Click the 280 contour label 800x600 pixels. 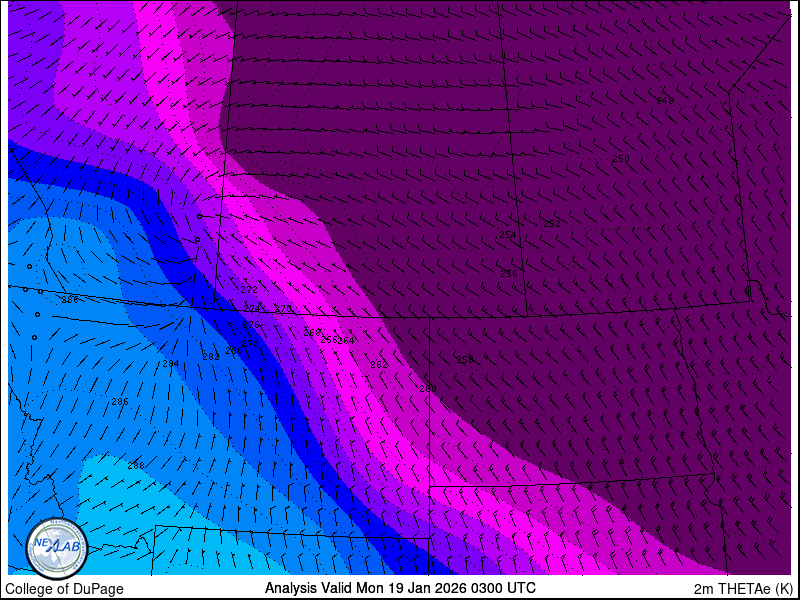(234, 351)
